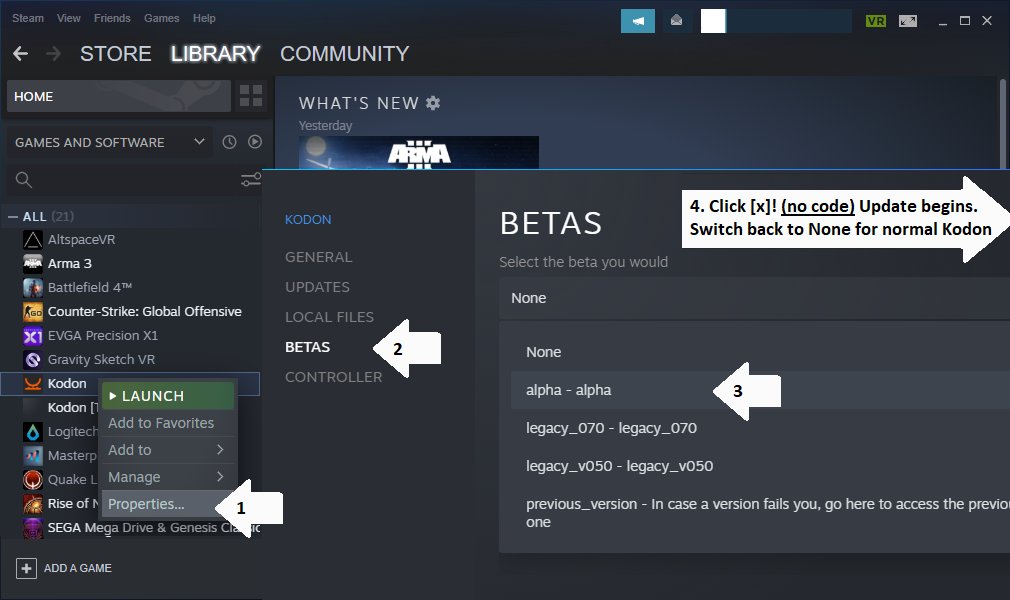Click the Arma 3 game icon
Image resolution: width=1010 pixels, height=600 pixels.
pos(33,264)
